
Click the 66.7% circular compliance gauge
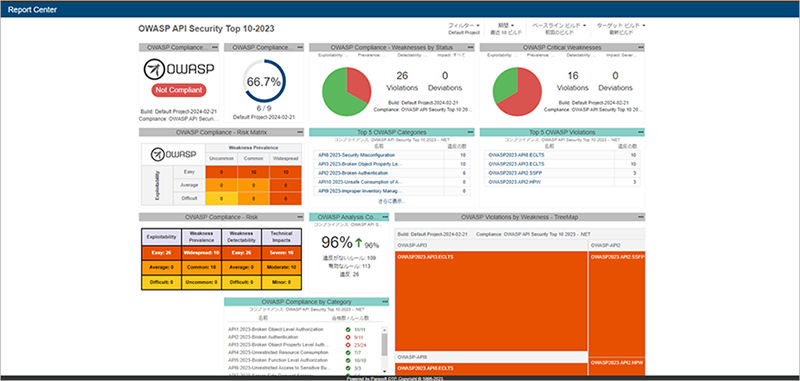tap(264, 82)
